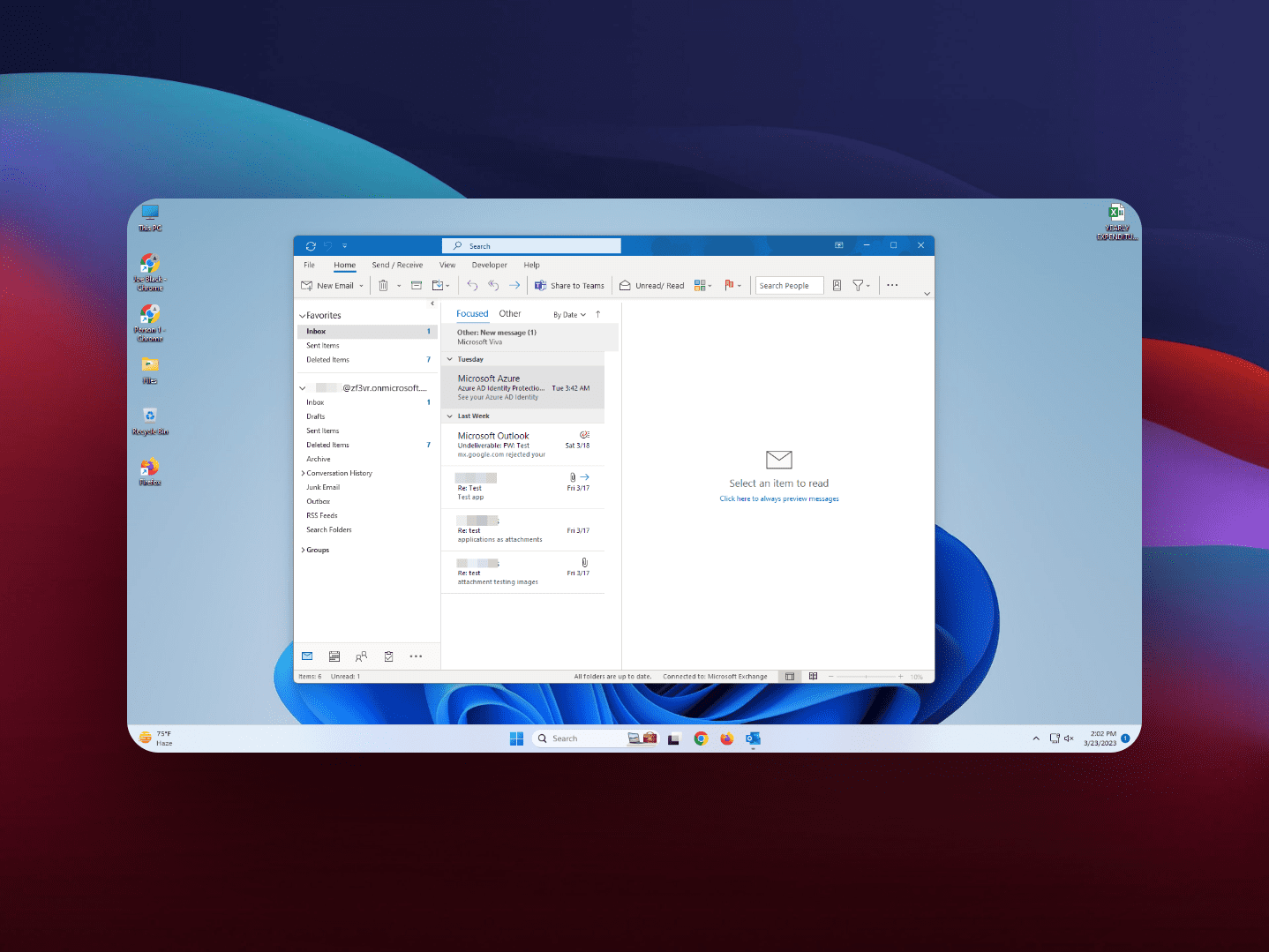Expand the Conversation History folder
Screen dimensions: 1269x952
tap(303, 474)
